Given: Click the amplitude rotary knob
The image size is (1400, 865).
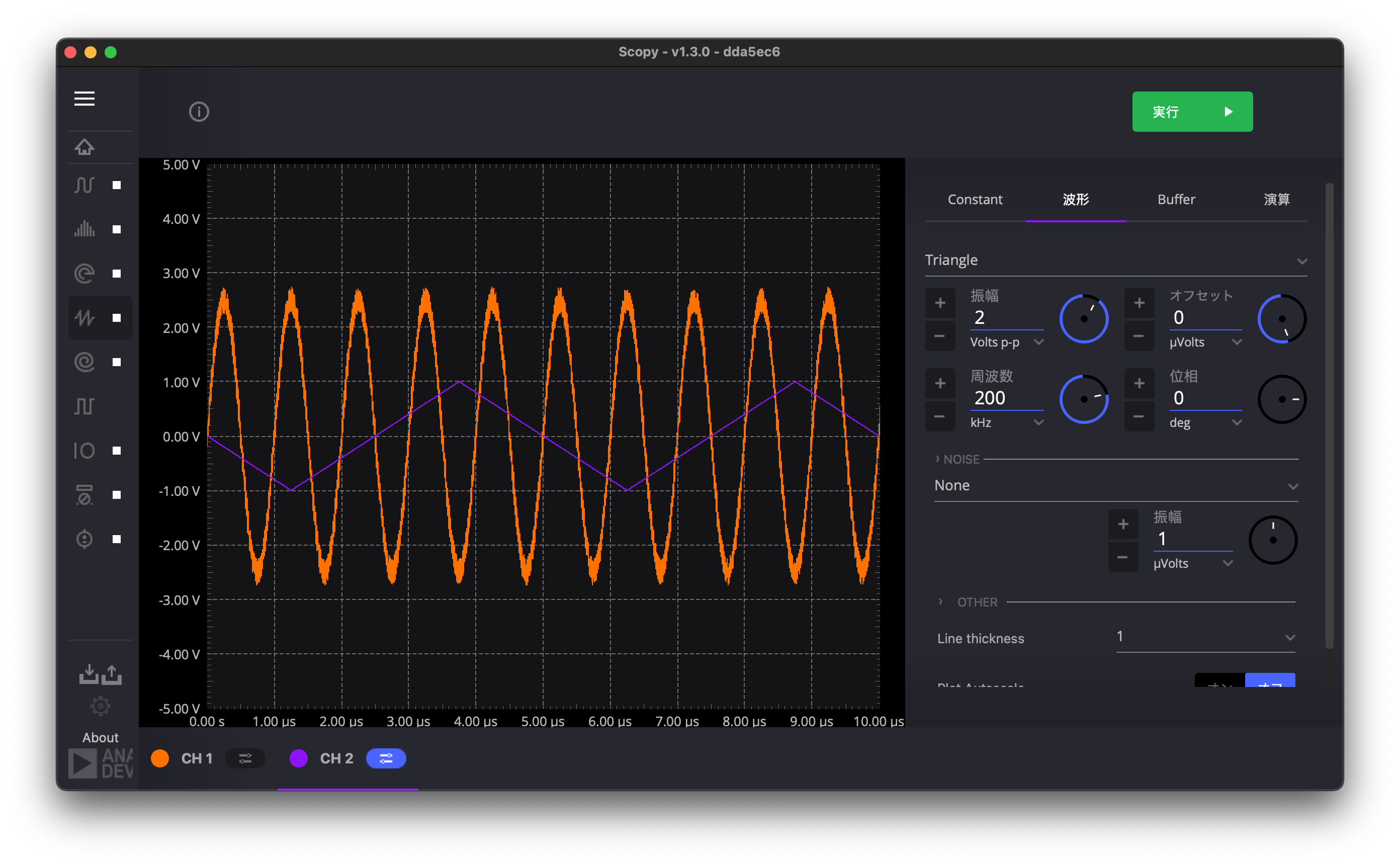Looking at the screenshot, I should tap(1084, 319).
